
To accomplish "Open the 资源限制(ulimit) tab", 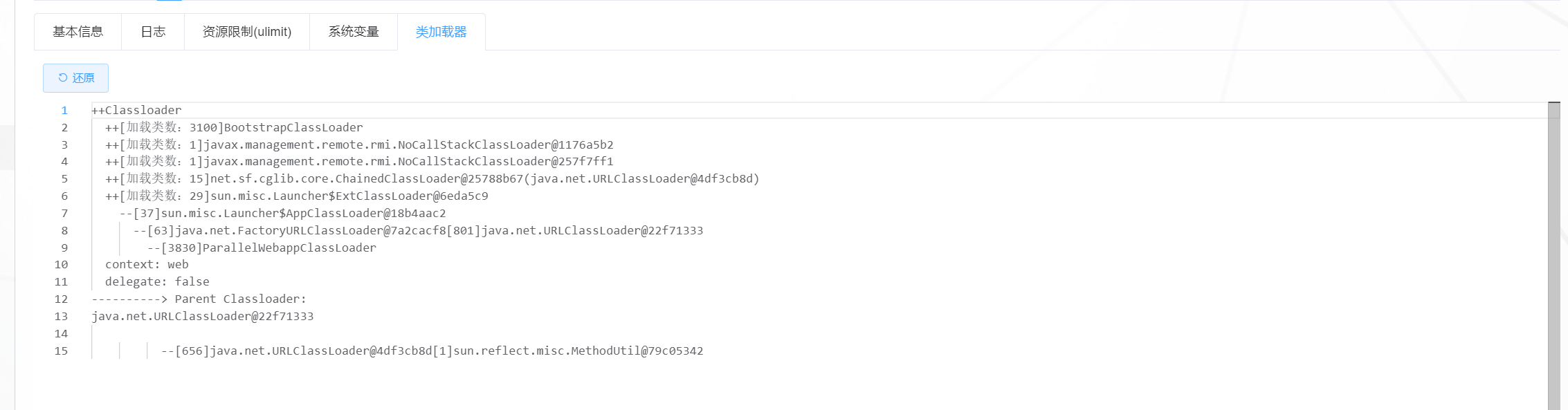I will 247,32.
